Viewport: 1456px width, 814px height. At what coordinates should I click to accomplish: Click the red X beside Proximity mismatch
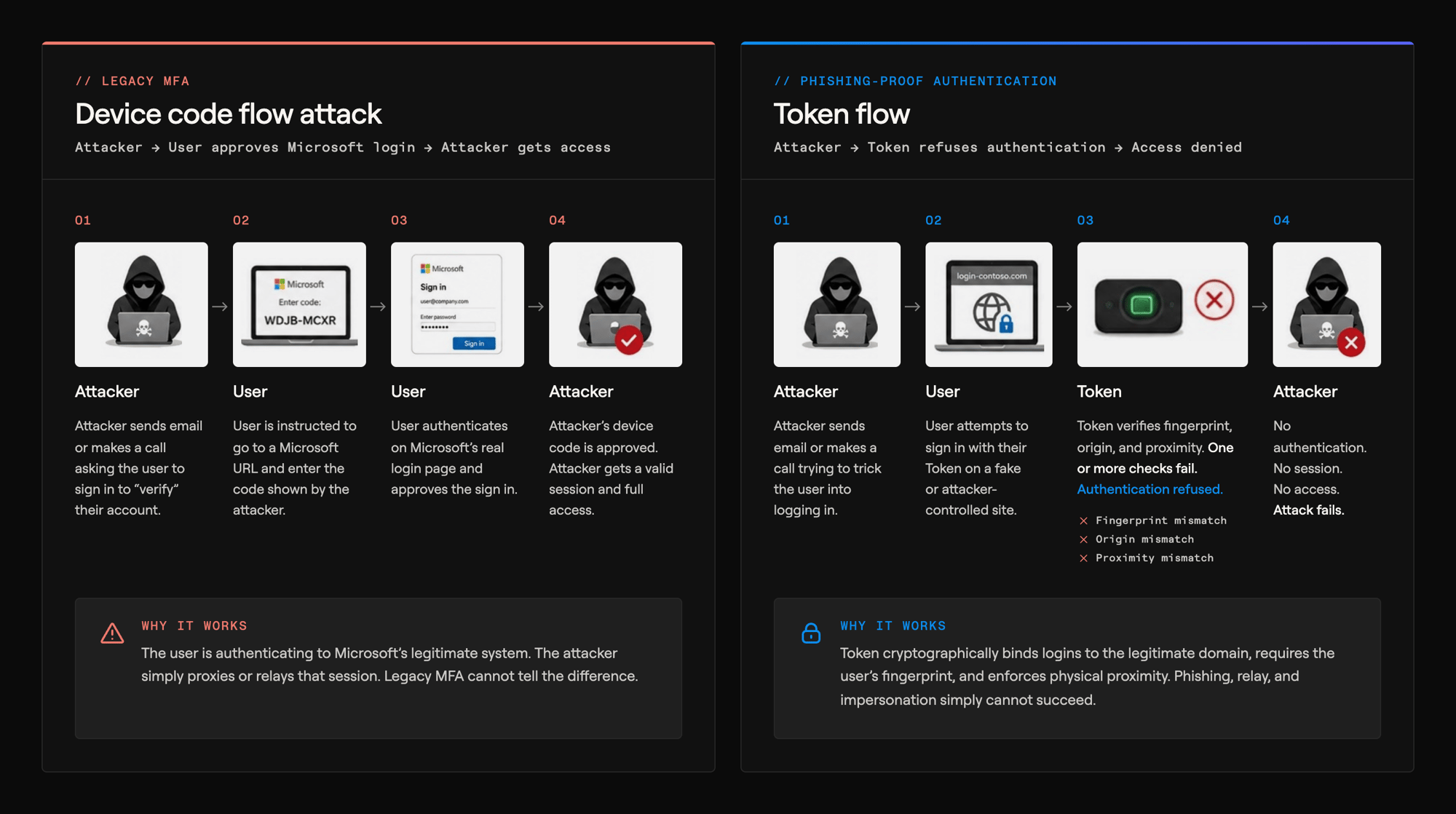(1083, 558)
